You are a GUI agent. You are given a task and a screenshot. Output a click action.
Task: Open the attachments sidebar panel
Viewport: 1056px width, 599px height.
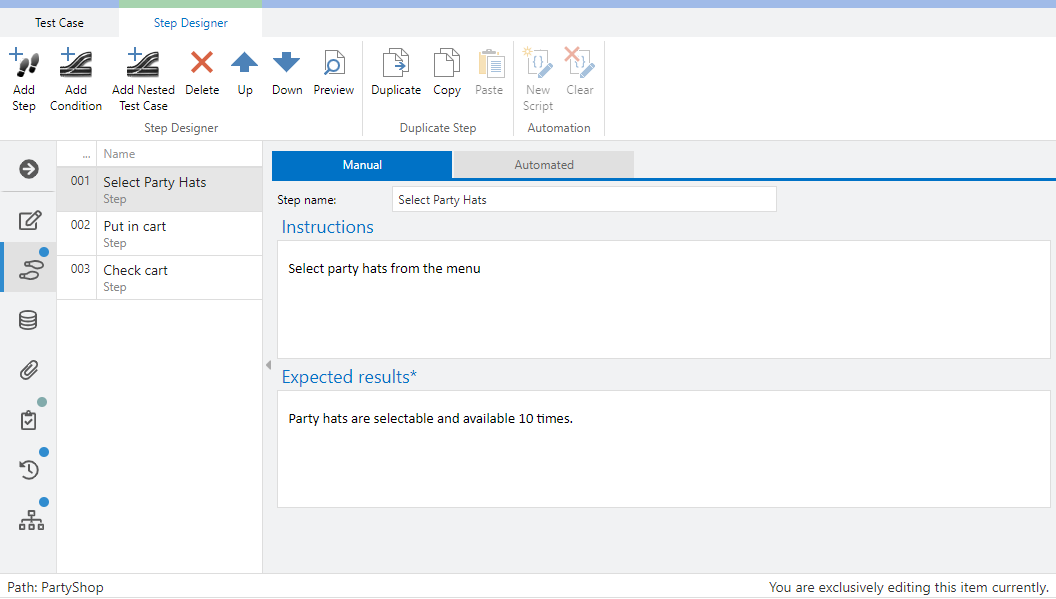point(29,370)
